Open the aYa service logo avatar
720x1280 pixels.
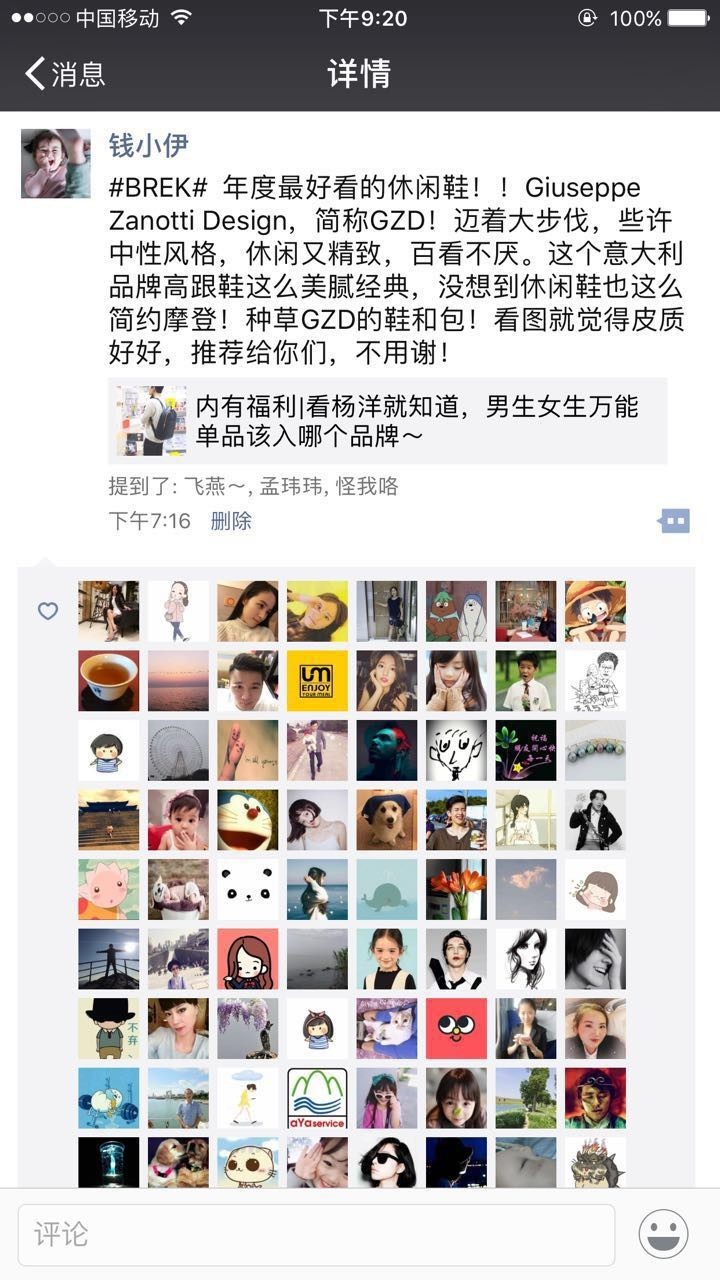tap(317, 1099)
